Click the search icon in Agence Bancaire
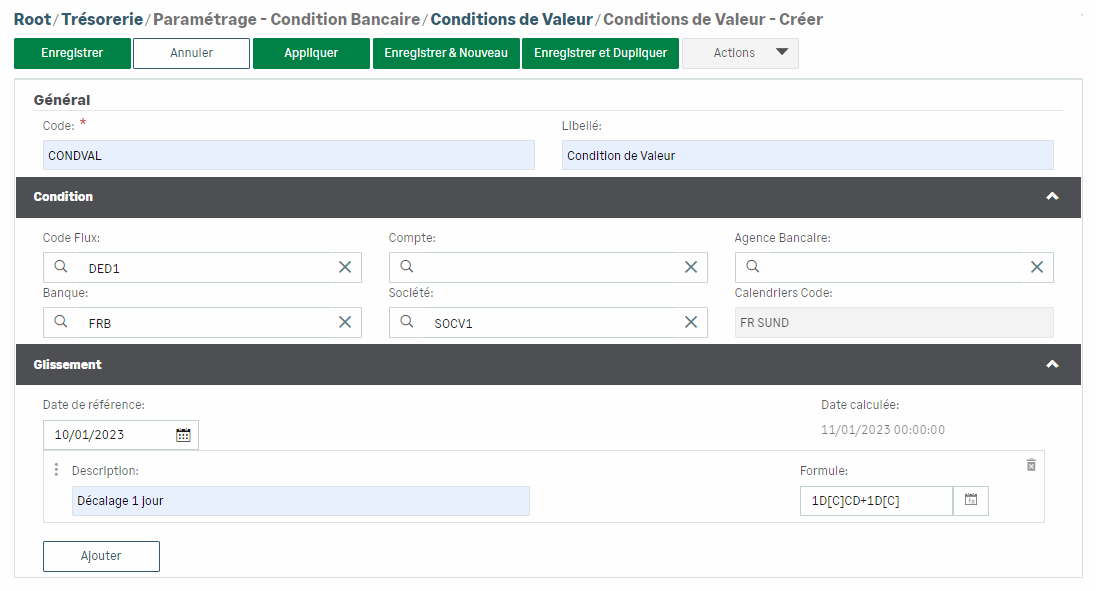Viewport: 1096px width, 591px height. [753, 267]
